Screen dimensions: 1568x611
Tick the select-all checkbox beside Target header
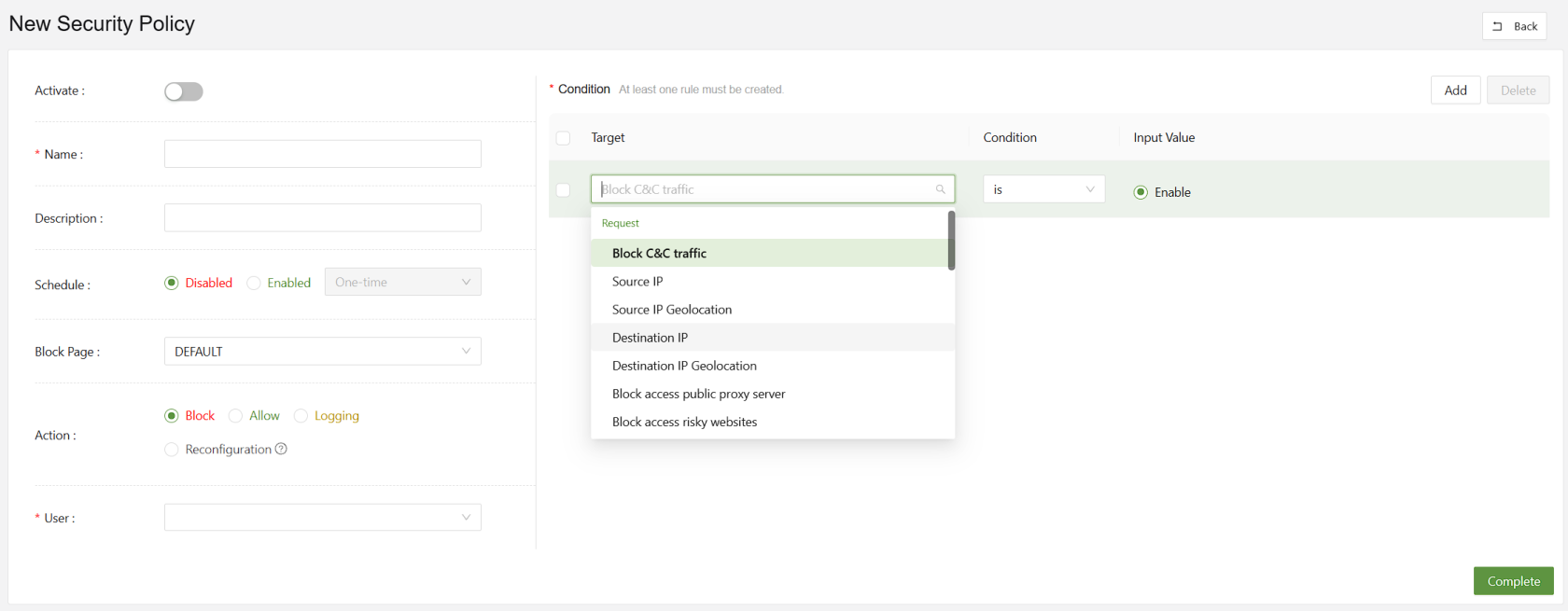coord(563,138)
